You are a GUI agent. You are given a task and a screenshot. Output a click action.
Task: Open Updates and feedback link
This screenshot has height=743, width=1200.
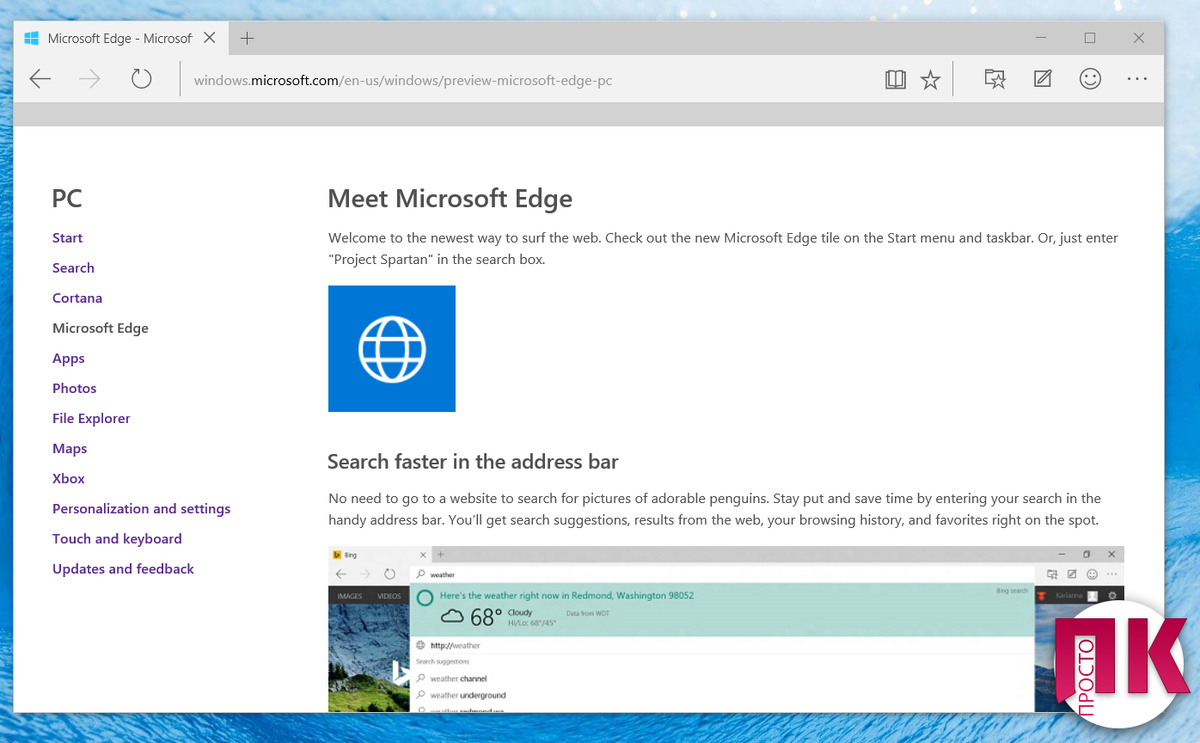click(123, 568)
